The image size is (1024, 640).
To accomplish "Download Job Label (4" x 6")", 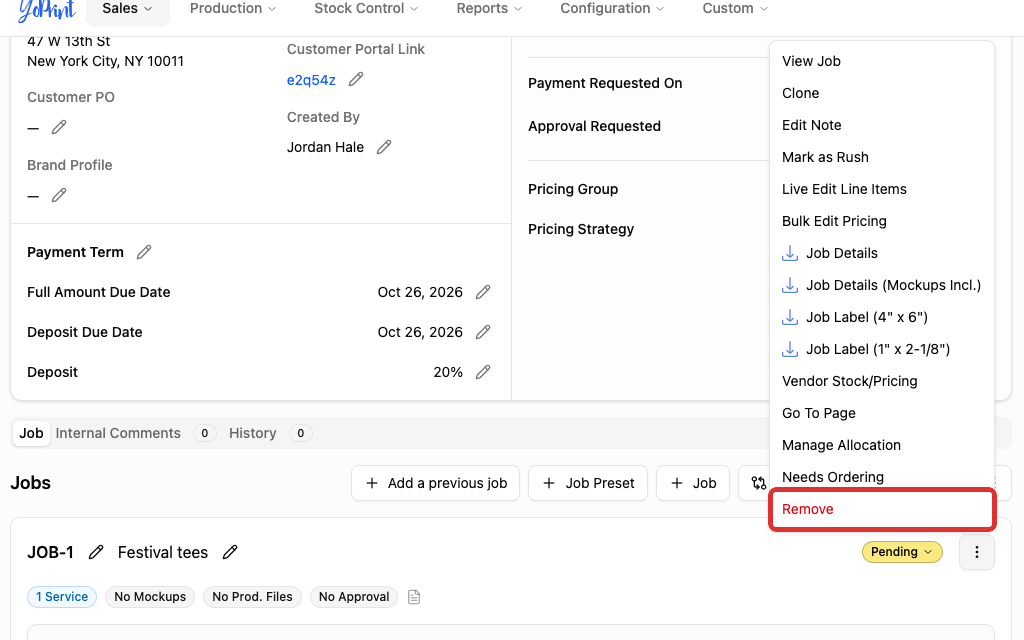I will 882,317.
